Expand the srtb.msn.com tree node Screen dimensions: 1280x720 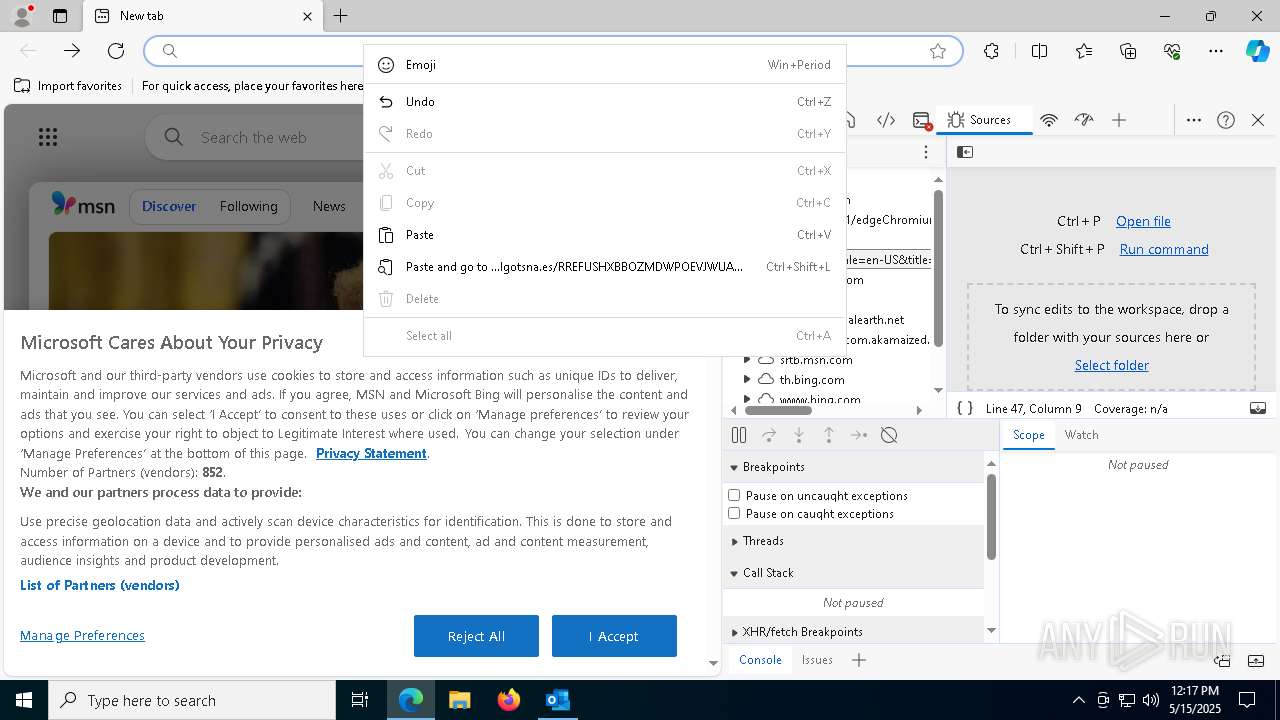point(747,359)
